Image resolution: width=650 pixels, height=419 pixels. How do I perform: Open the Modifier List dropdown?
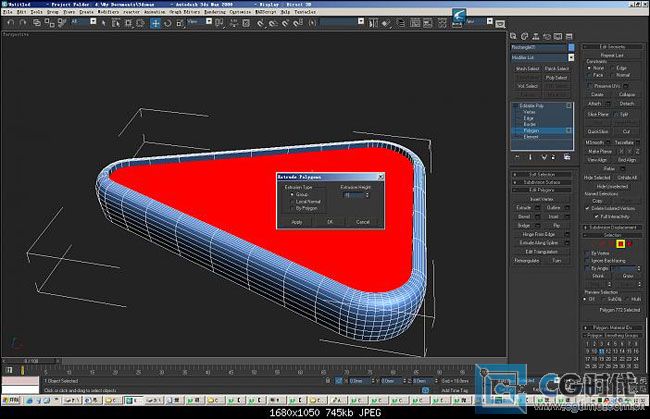coord(571,58)
